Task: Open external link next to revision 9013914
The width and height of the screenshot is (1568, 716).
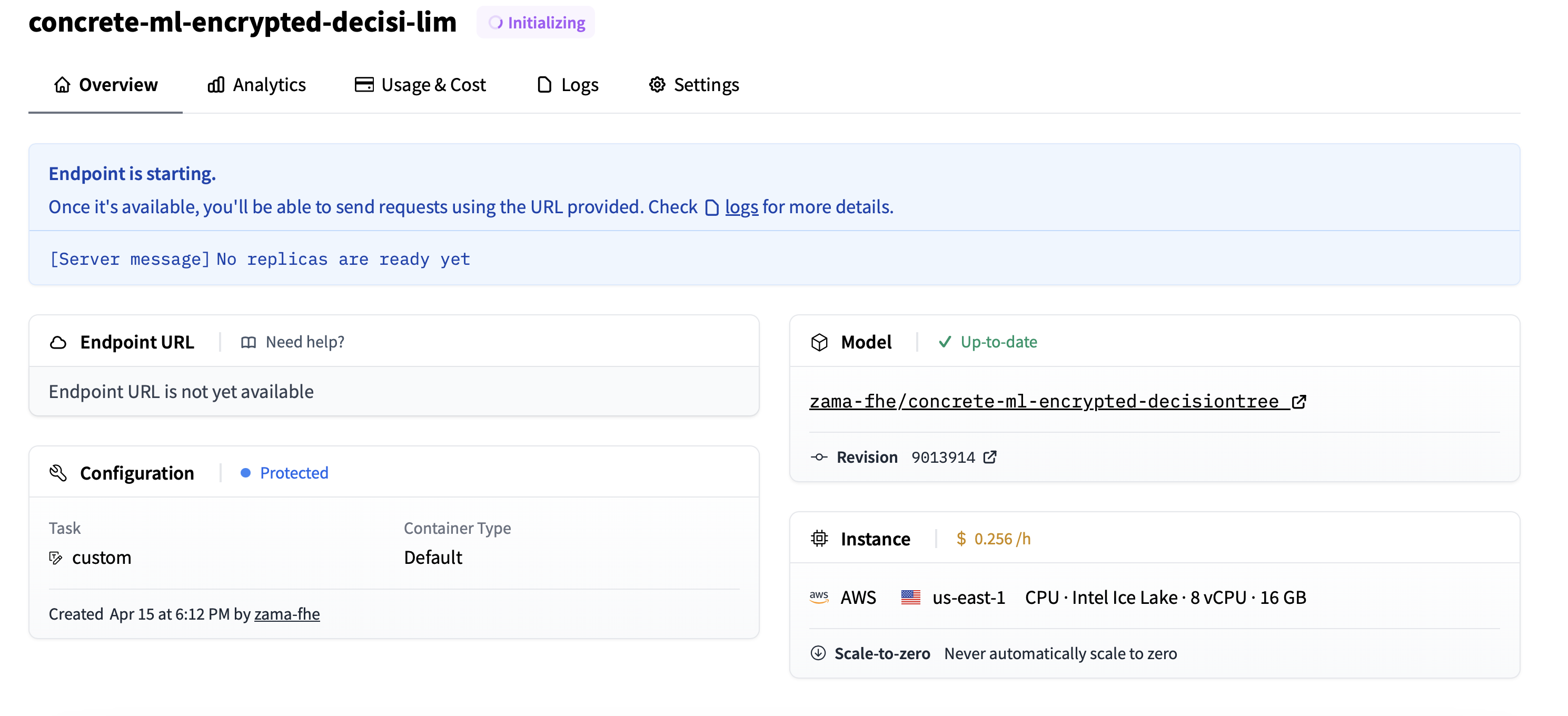Action: pyautogui.click(x=990, y=456)
